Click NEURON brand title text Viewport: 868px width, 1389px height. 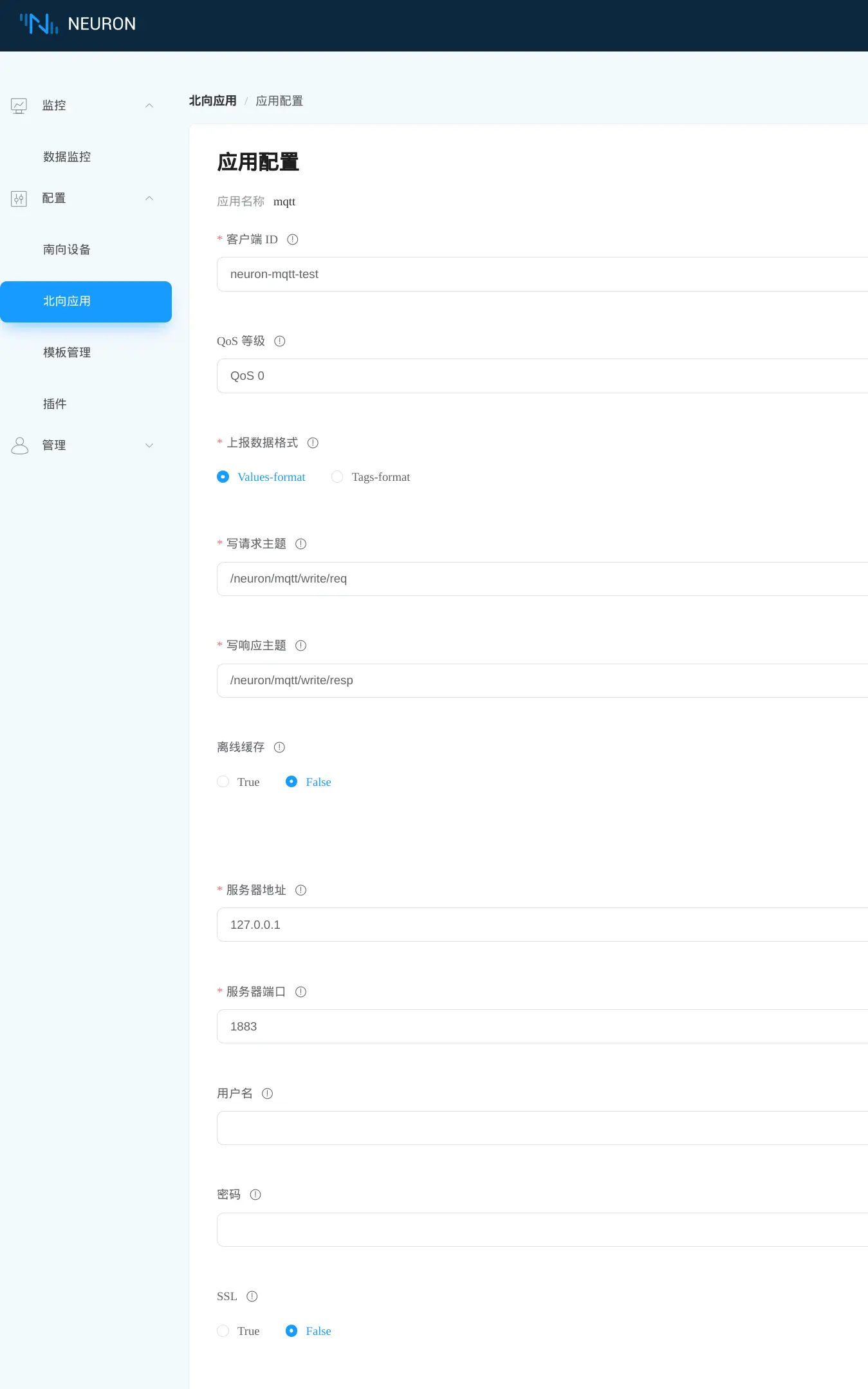click(x=102, y=24)
